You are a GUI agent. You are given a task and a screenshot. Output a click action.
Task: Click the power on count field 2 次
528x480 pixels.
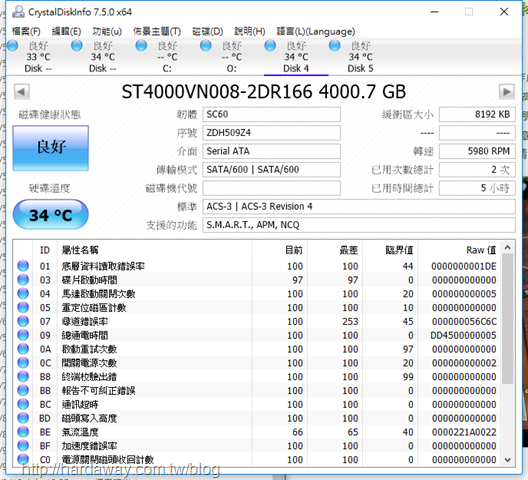coord(477,169)
